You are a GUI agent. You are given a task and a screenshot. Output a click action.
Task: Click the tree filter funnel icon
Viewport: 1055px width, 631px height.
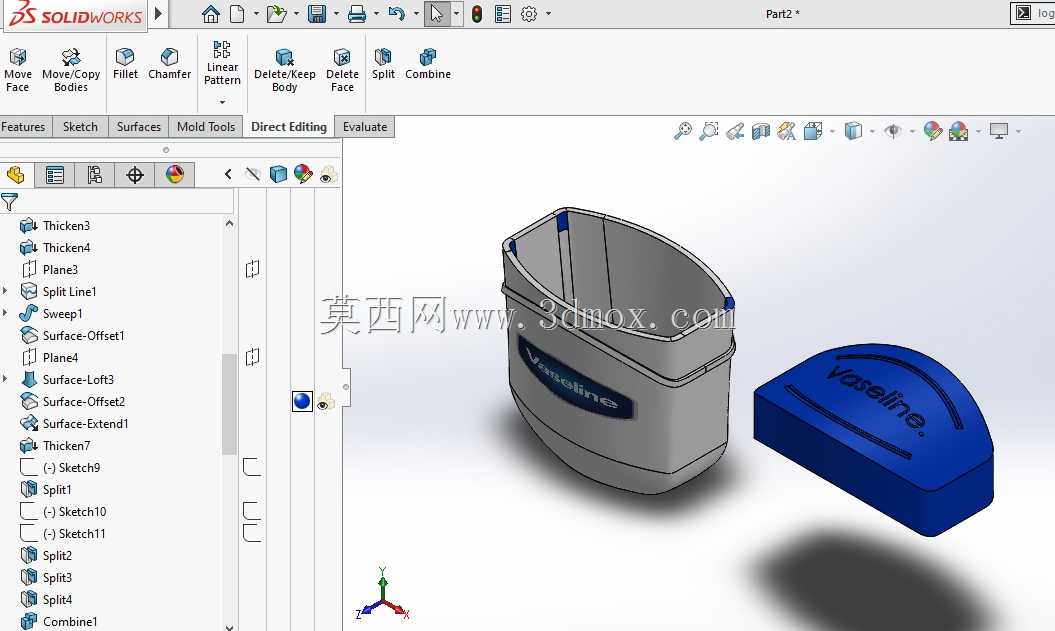tap(9, 201)
